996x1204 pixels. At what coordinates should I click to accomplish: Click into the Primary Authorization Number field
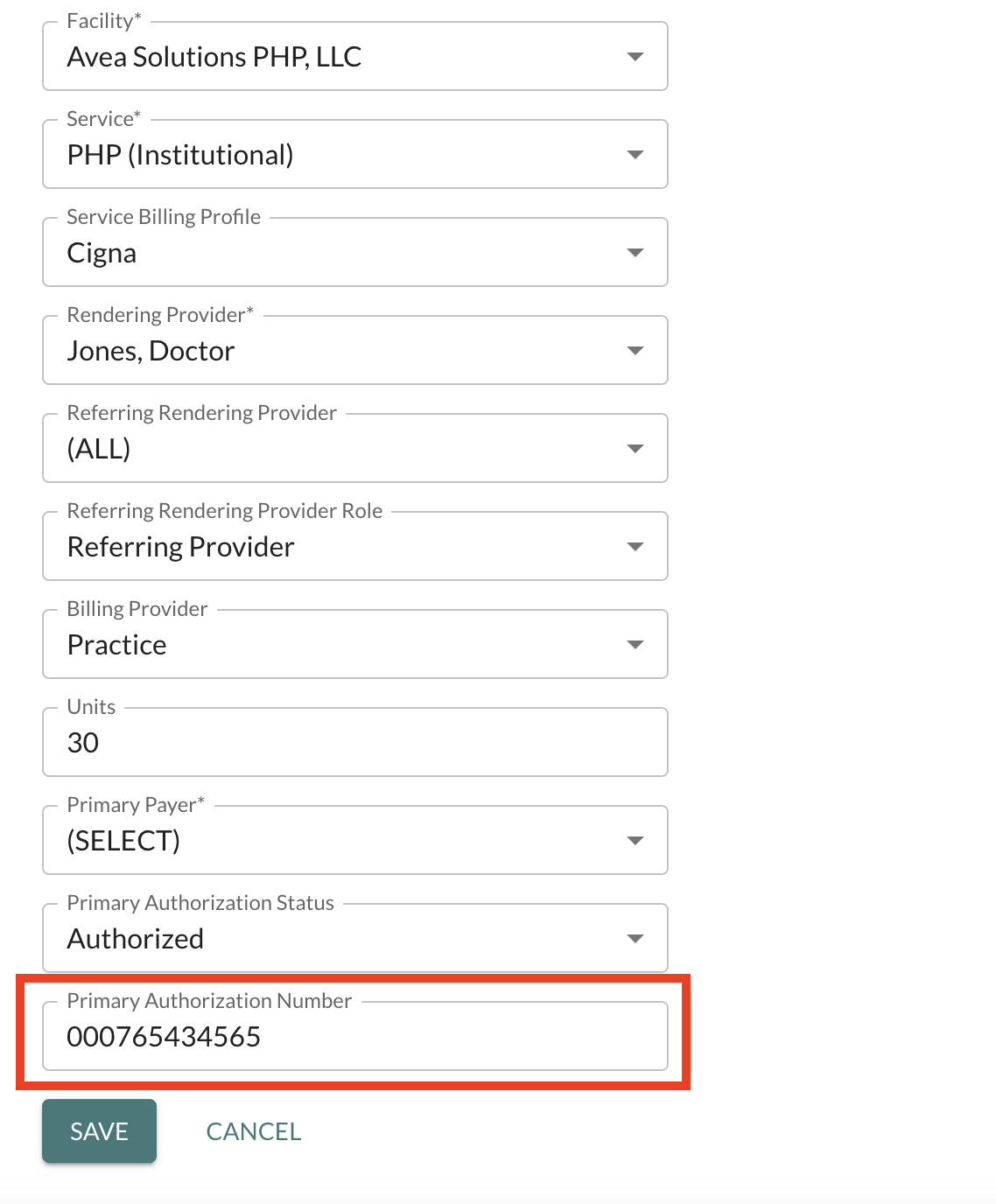[x=354, y=1037]
